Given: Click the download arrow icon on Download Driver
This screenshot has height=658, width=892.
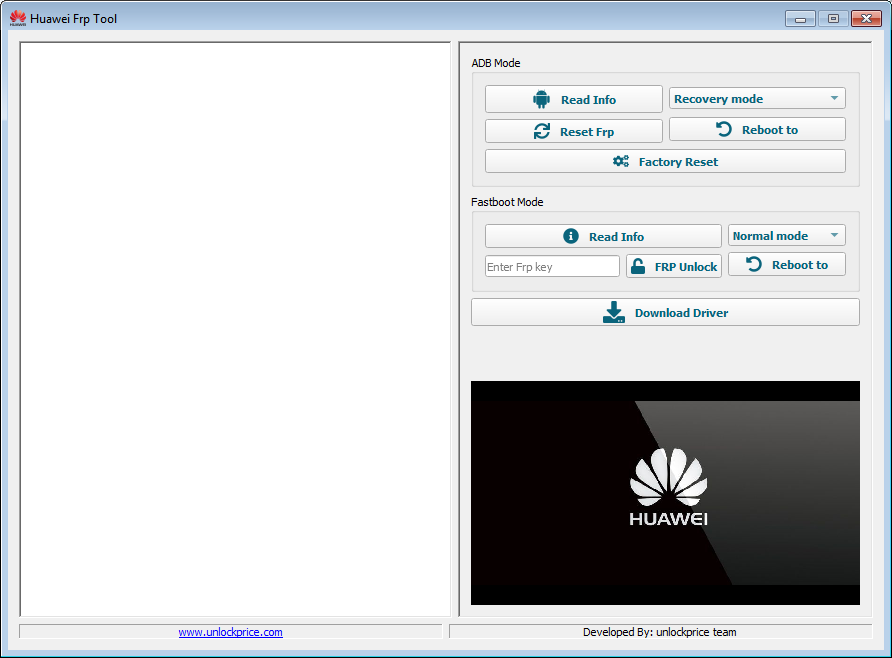Looking at the screenshot, I should 613,312.
